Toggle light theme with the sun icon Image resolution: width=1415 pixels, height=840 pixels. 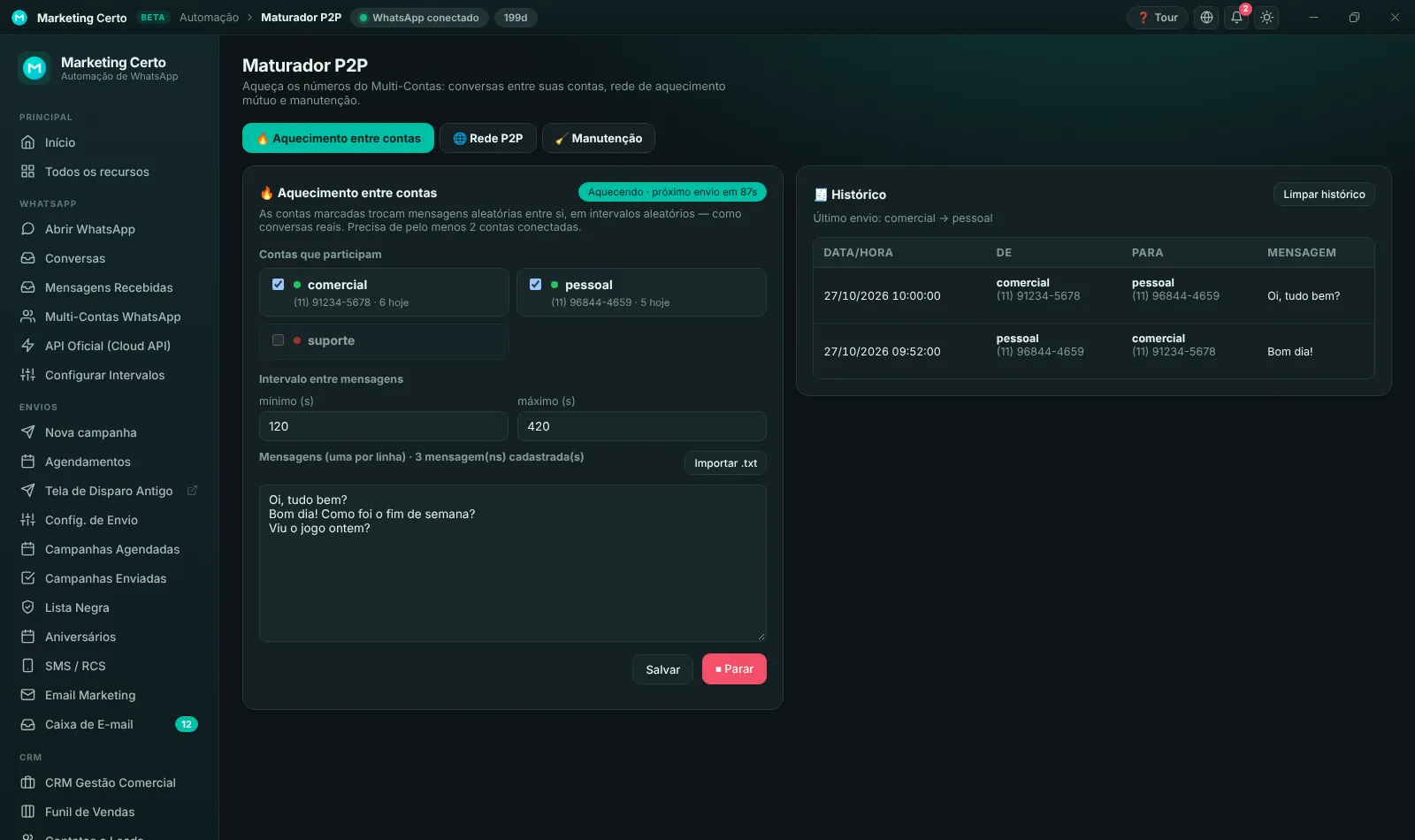1267,18
